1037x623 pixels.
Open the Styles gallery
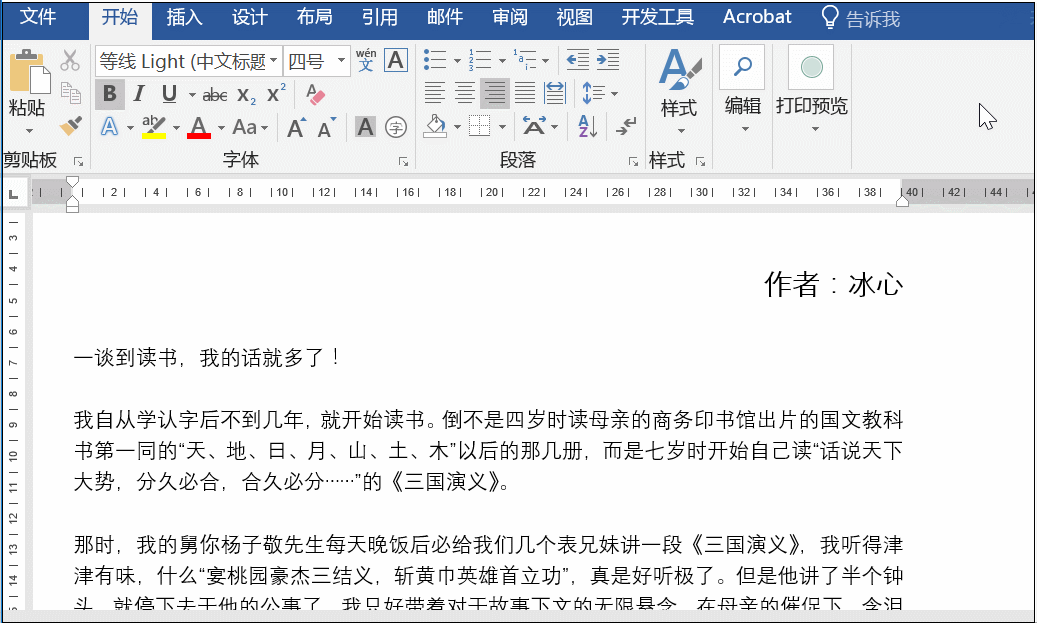click(x=679, y=90)
